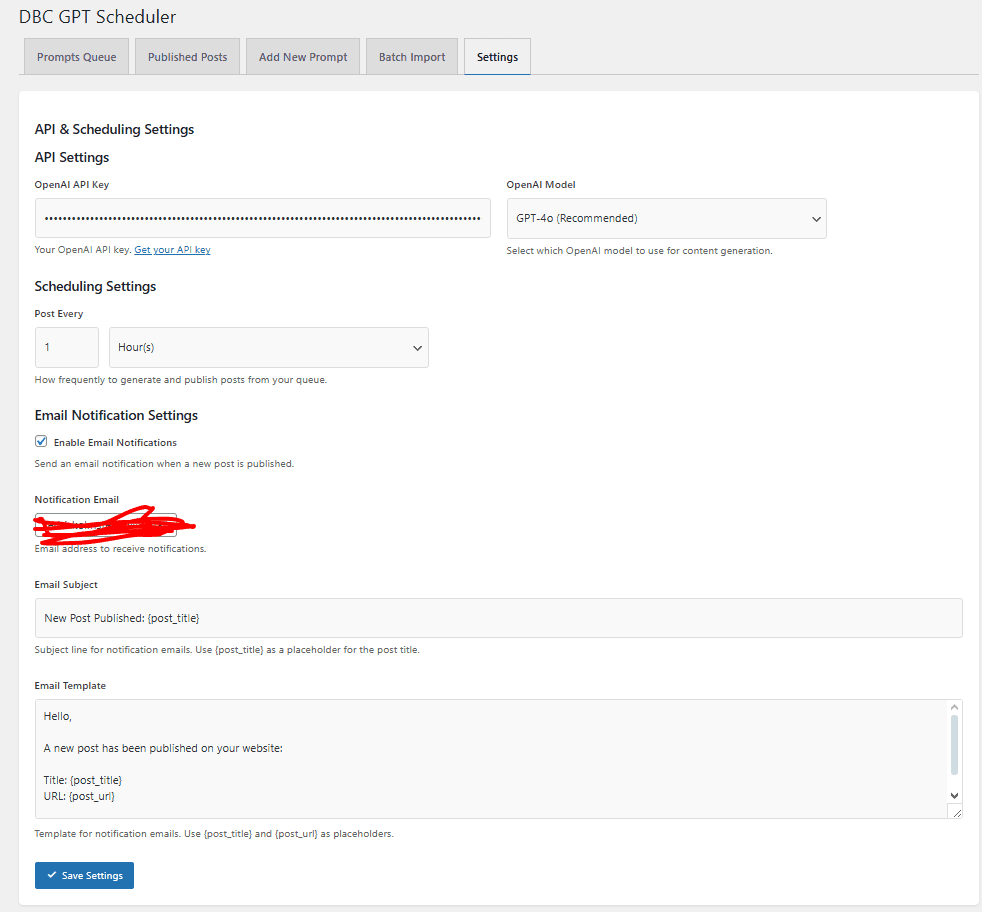Open the Batch Import tab
The height and width of the screenshot is (912, 982).
(411, 57)
